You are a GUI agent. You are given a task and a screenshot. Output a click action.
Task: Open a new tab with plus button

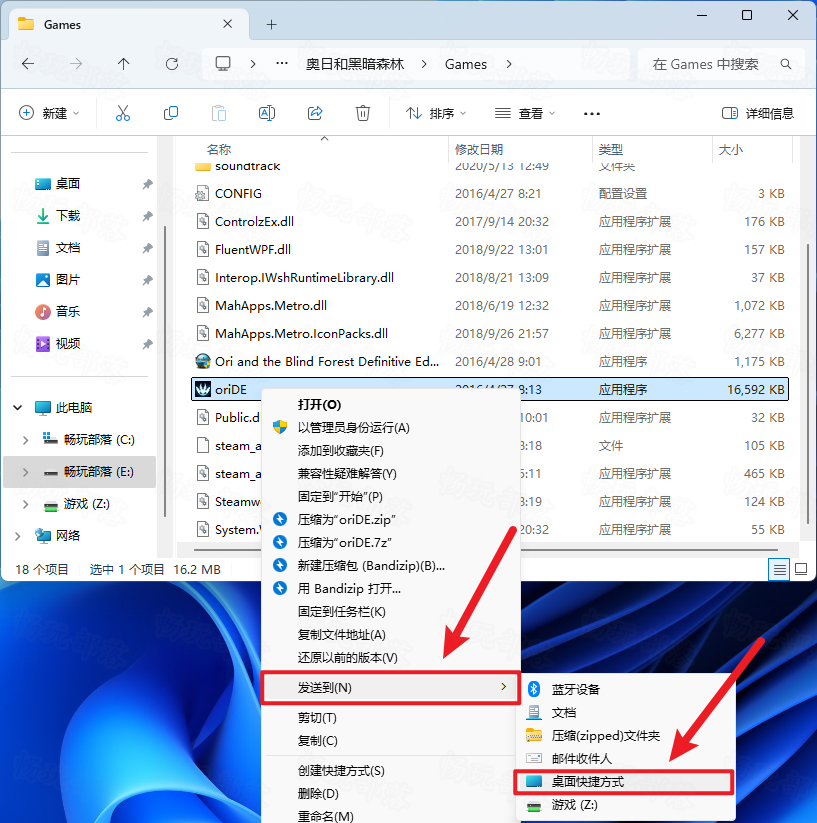(x=271, y=24)
